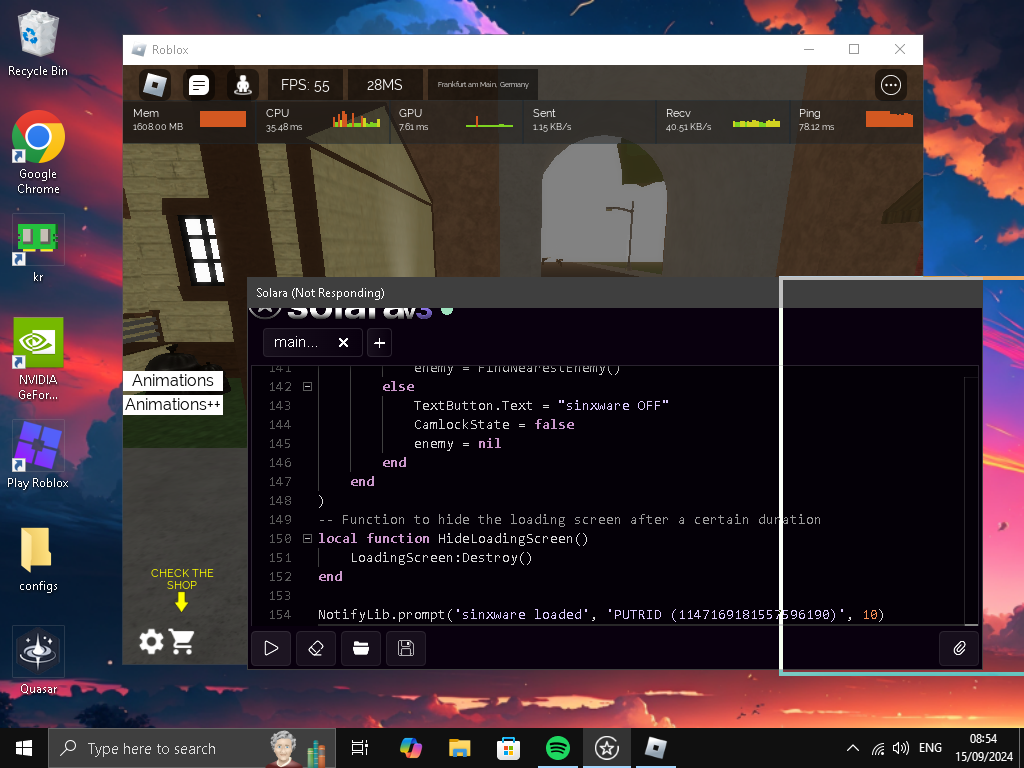Open Spotify from the taskbar
Image resolution: width=1024 pixels, height=768 pixels.
coord(558,748)
